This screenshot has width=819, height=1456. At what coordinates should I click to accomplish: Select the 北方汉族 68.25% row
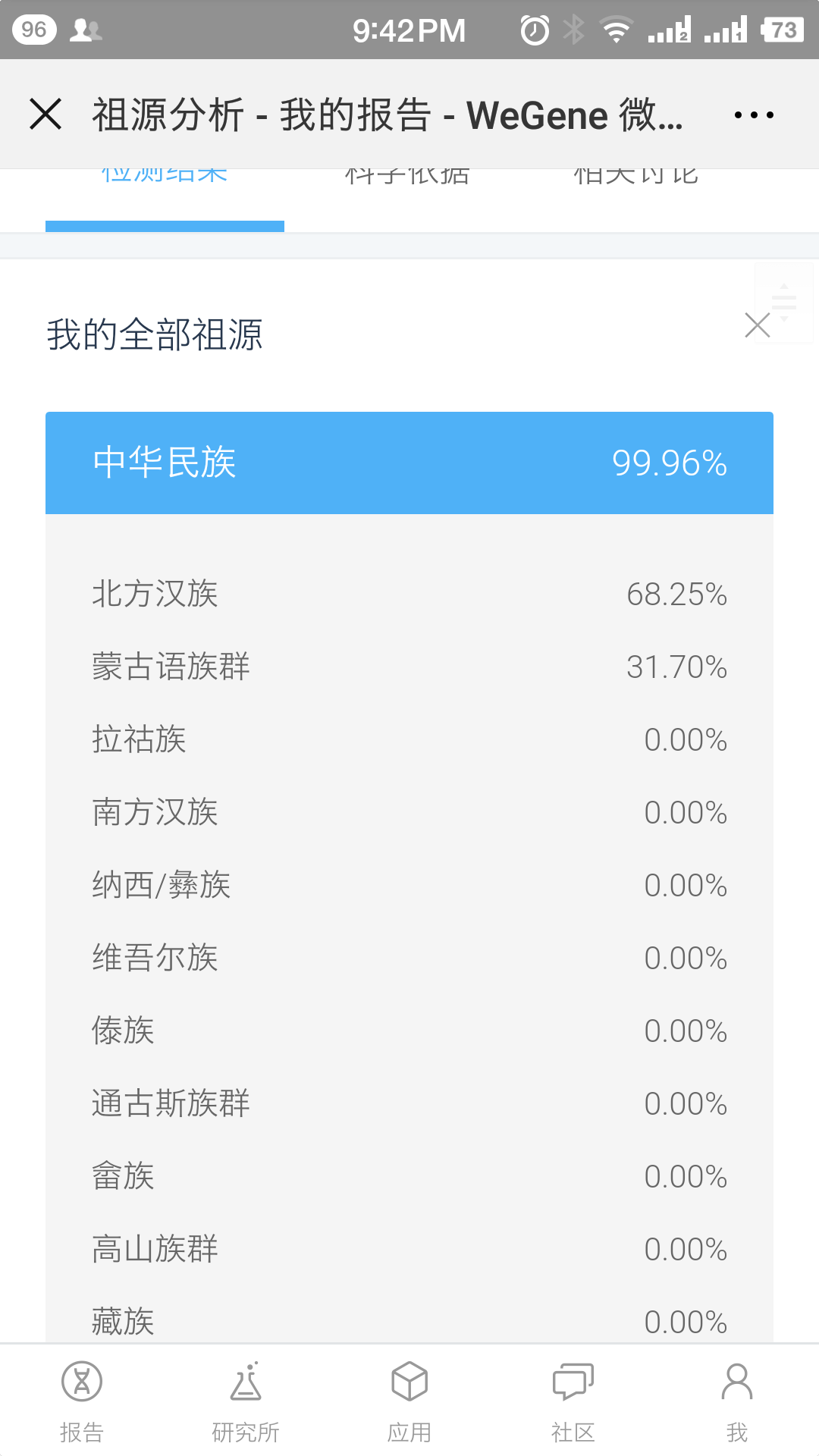409,594
